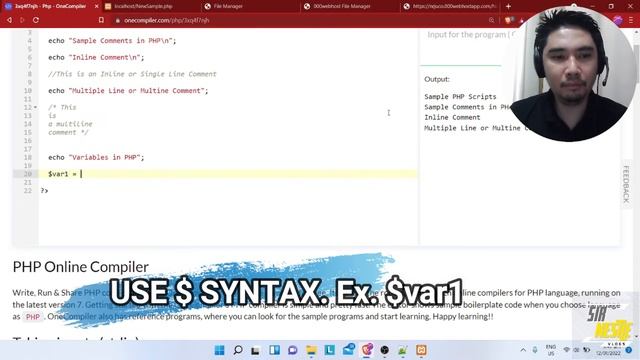
Task: Click the PHP inline code tag in description
Action: [x=33, y=317]
